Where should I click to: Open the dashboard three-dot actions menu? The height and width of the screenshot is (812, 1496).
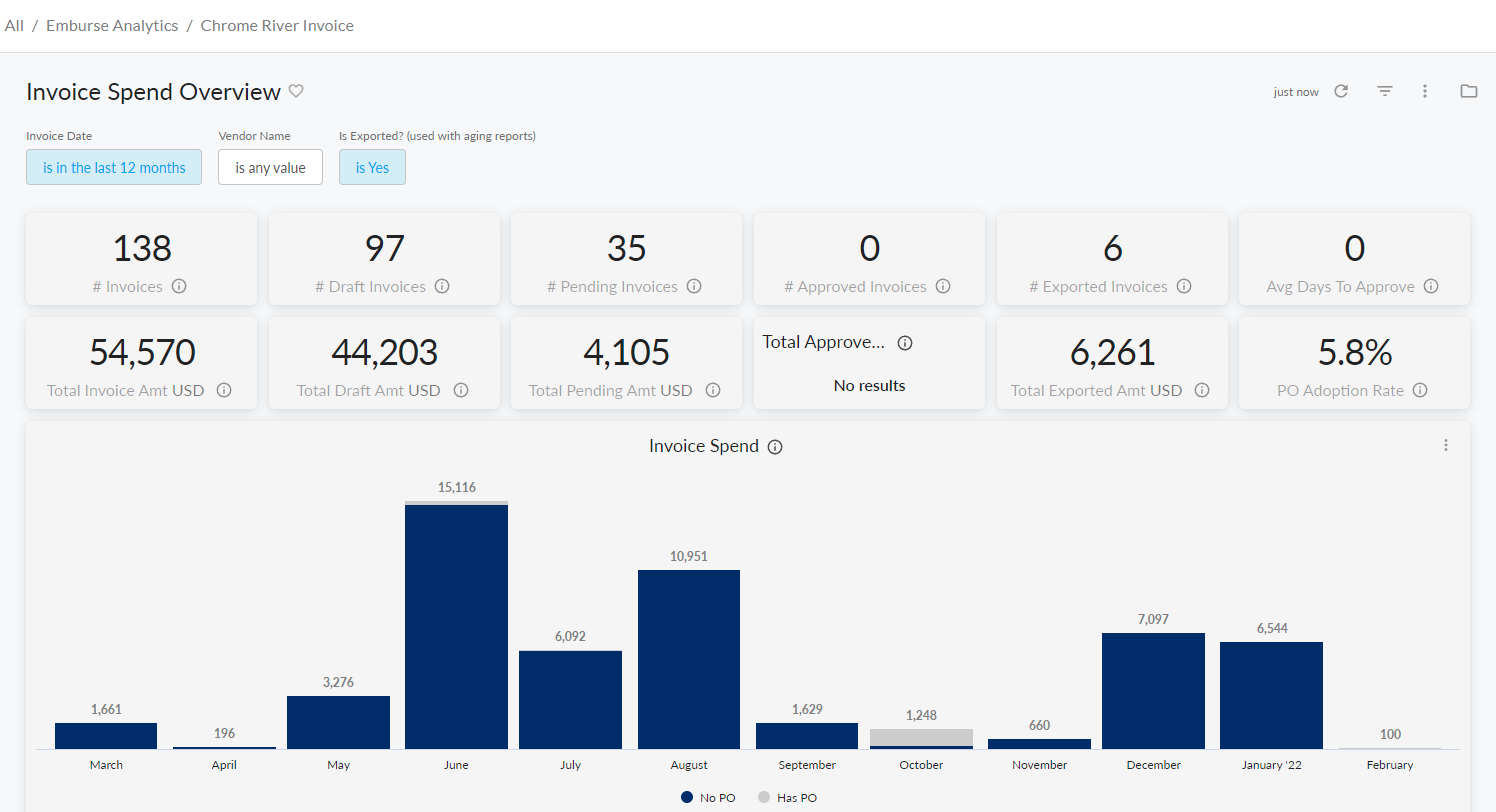[x=1425, y=91]
